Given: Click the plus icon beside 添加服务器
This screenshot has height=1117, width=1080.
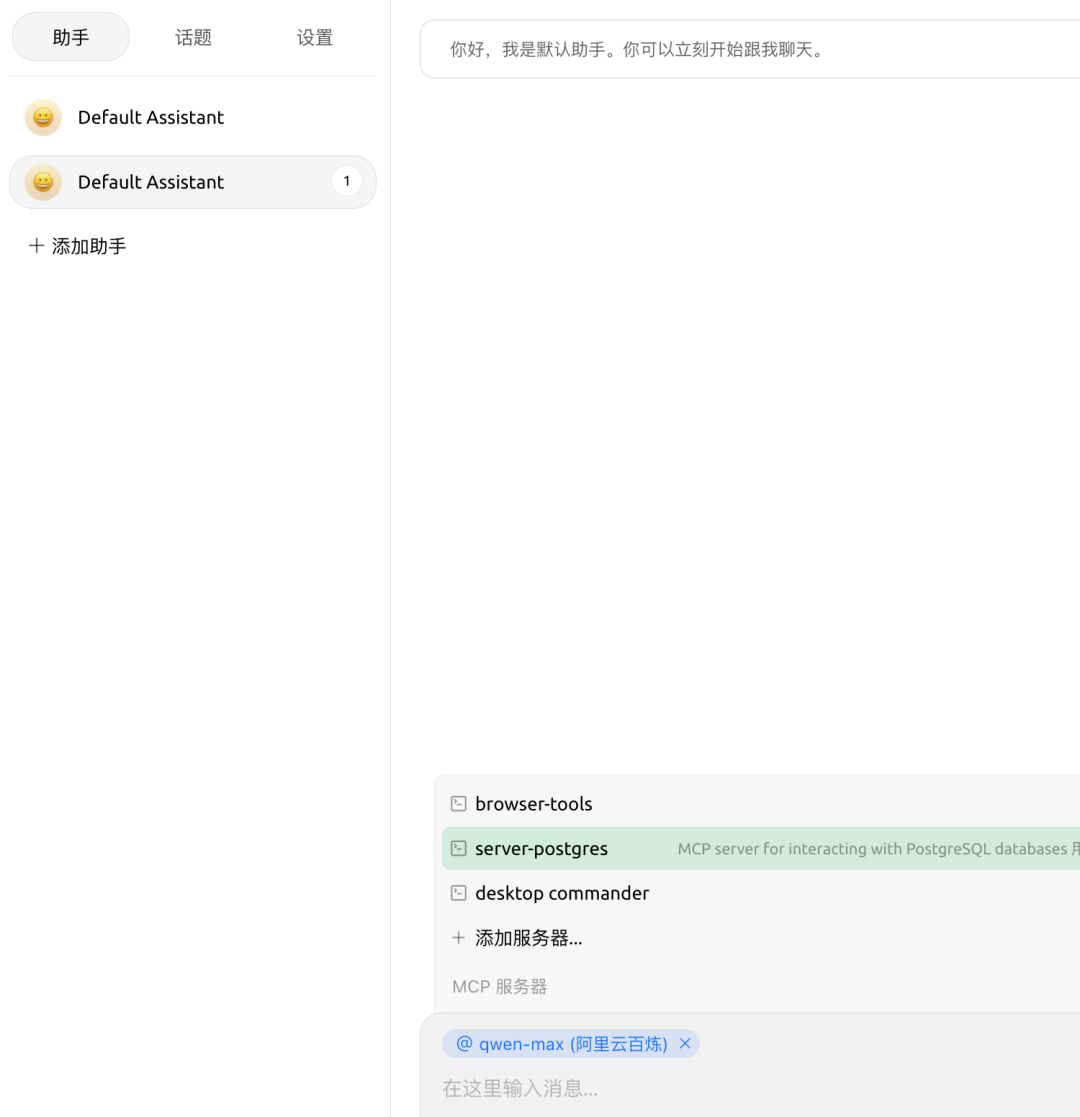Looking at the screenshot, I should click(x=459, y=938).
